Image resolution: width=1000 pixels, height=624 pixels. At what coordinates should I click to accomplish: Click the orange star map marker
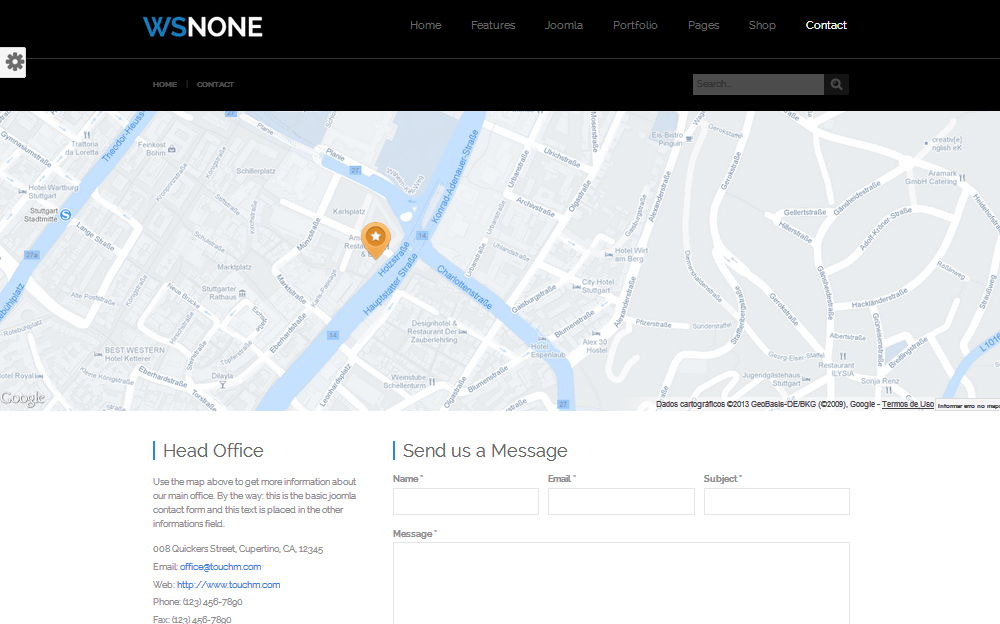coord(376,238)
